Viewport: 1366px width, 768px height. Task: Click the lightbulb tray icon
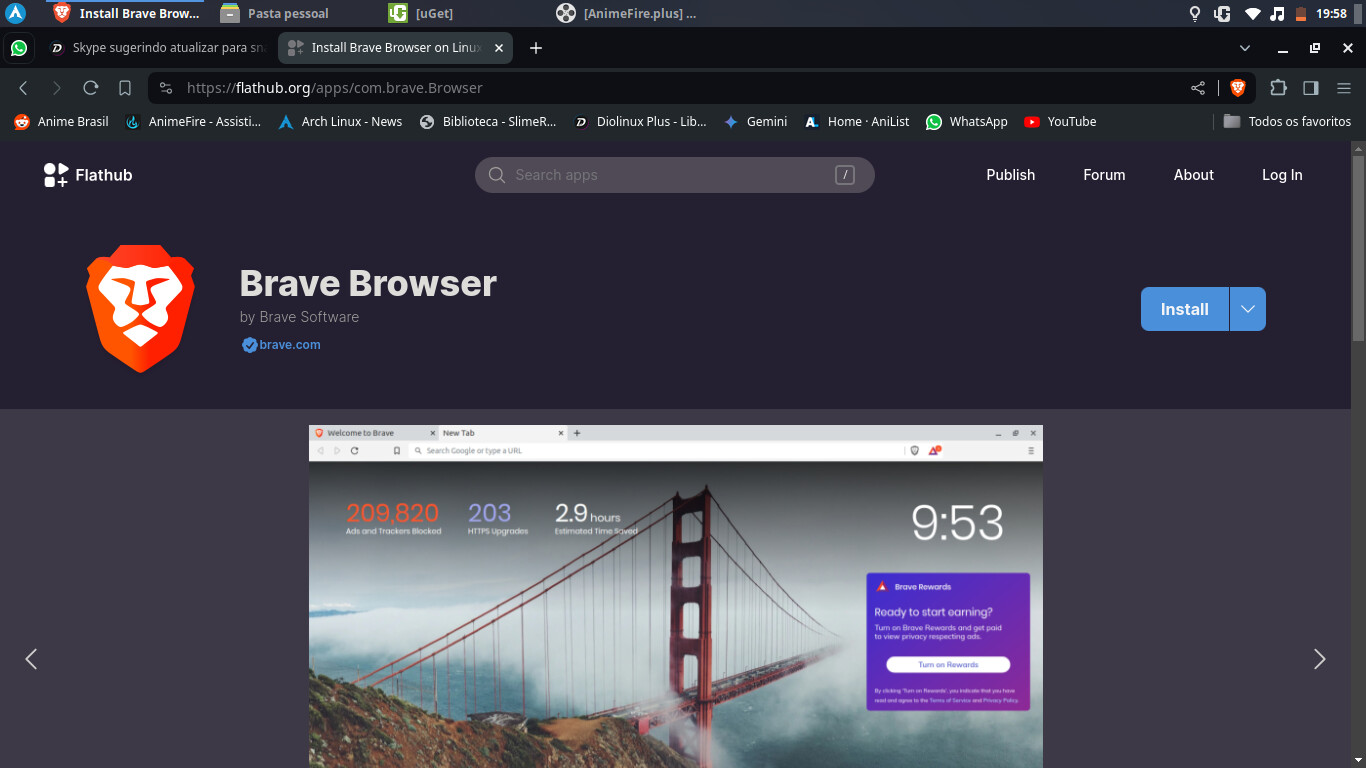point(1194,14)
